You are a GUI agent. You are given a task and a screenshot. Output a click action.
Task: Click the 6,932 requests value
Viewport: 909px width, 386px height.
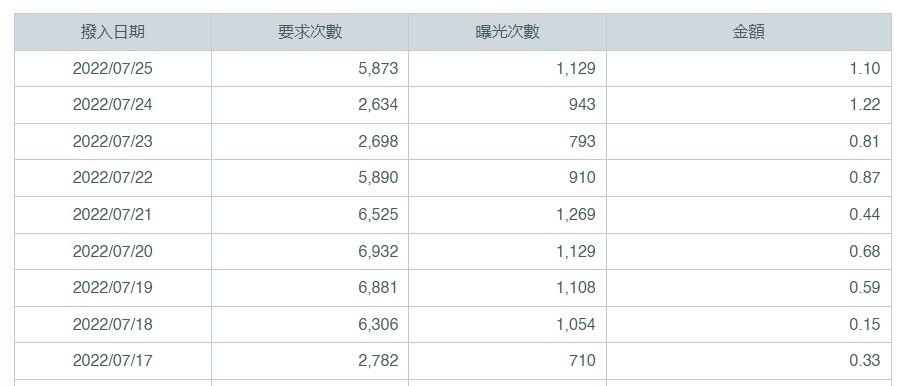pyautogui.click(x=378, y=252)
